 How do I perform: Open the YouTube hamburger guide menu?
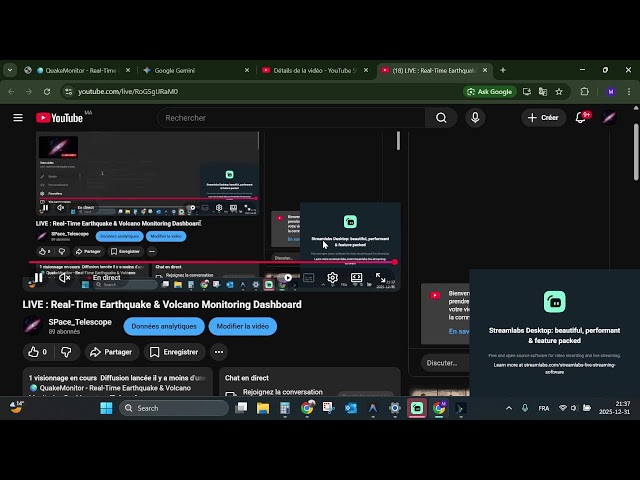[x=18, y=117]
